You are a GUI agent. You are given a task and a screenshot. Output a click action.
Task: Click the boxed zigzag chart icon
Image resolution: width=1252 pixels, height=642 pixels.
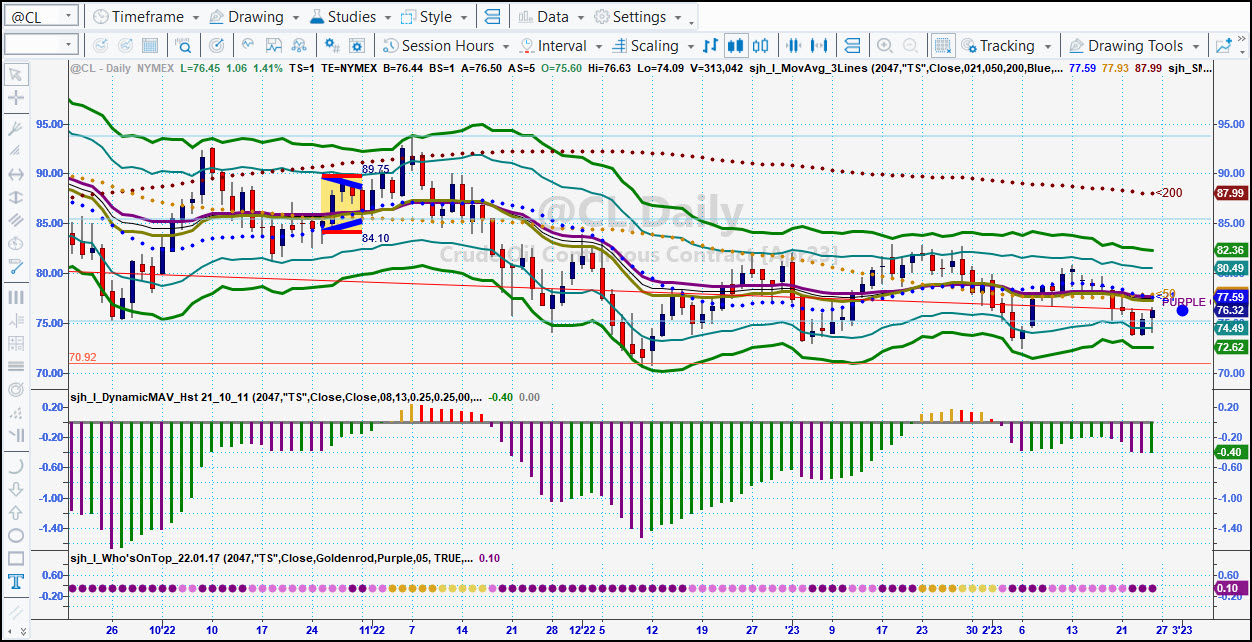[274, 46]
